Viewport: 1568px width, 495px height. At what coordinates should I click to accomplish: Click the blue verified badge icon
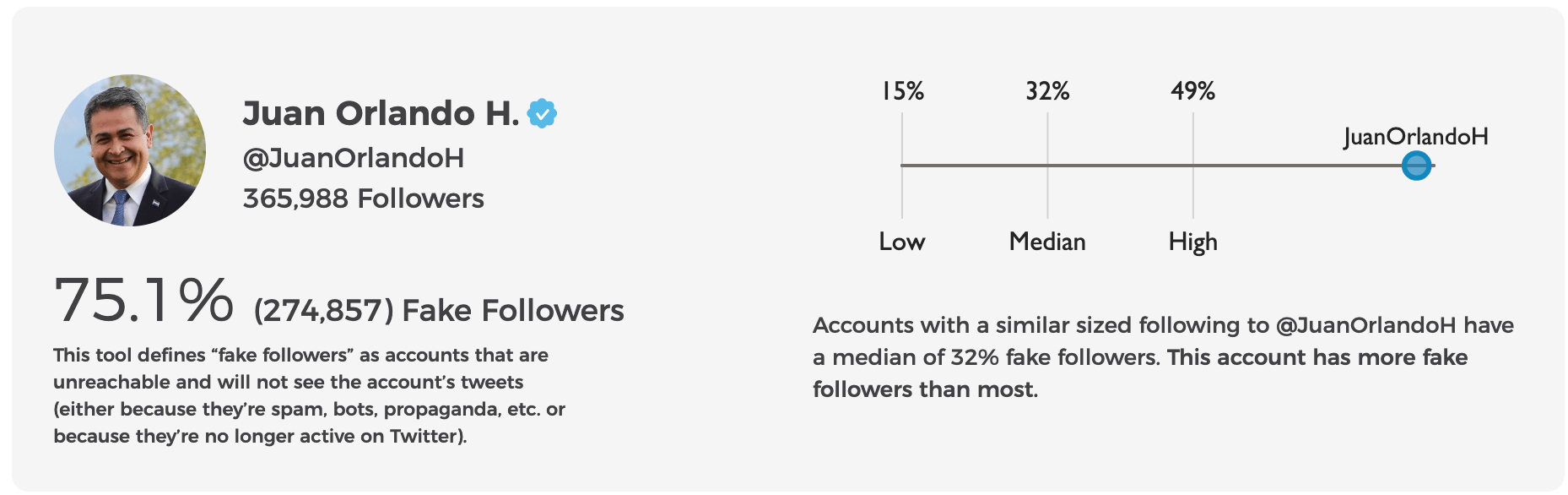[x=542, y=113]
